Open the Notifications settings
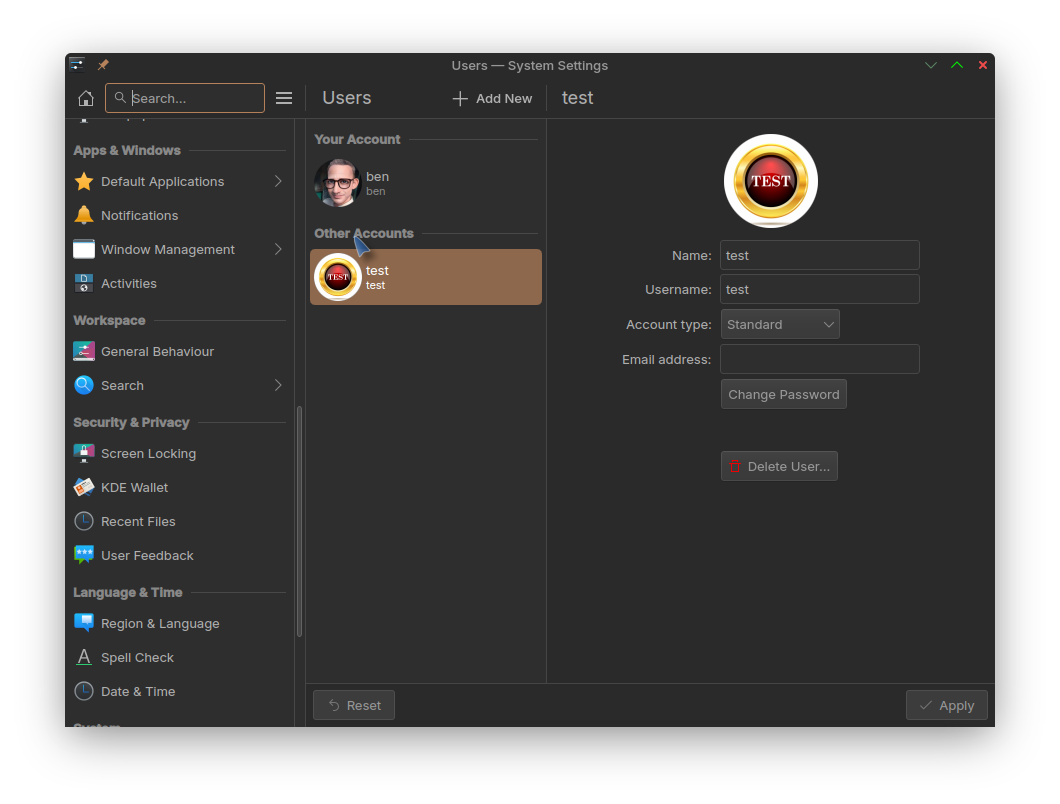The image size is (1060, 804). pos(179,215)
